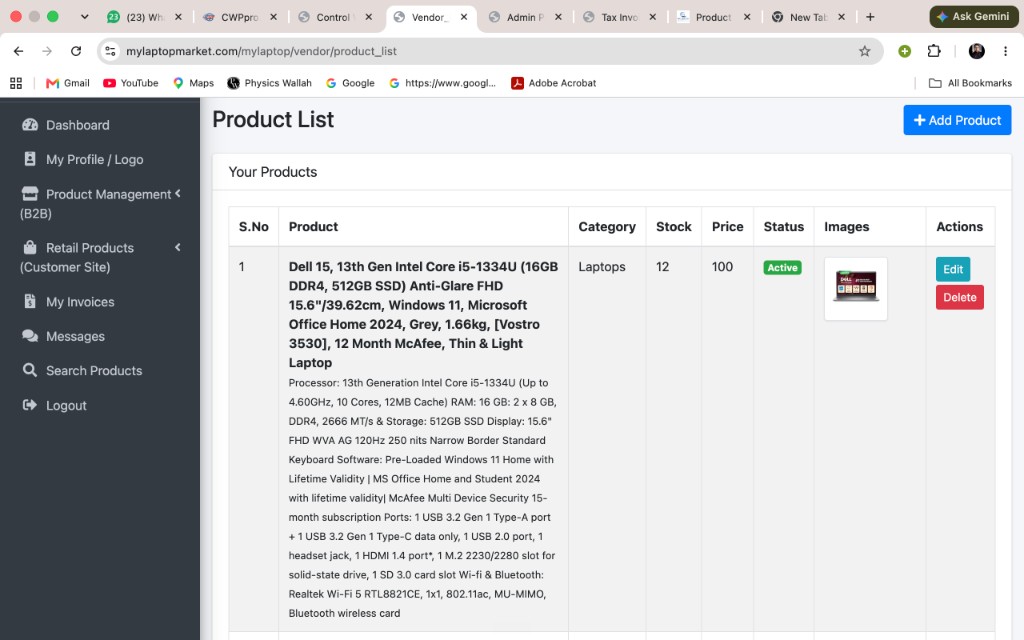
Task: Open Physics Wallah bookmark
Action: (x=269, y=83)
